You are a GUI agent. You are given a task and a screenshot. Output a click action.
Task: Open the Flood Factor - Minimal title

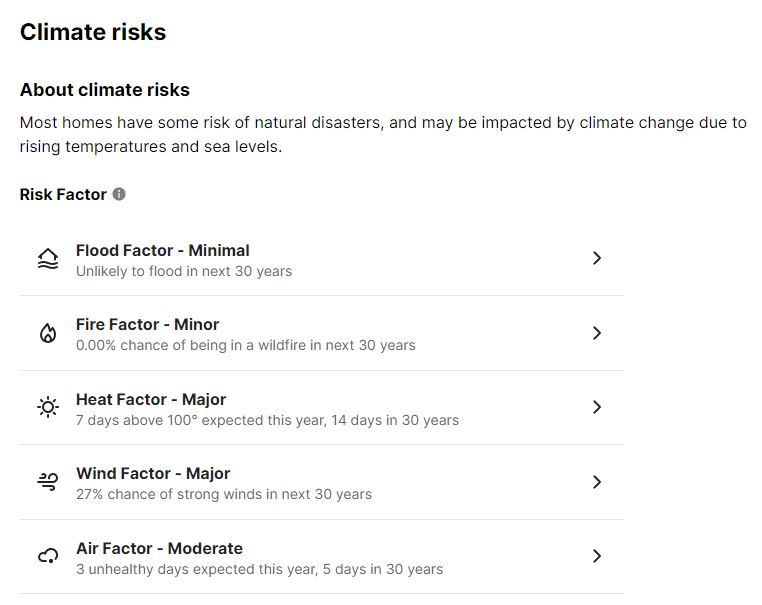click(x=163, y=250)
